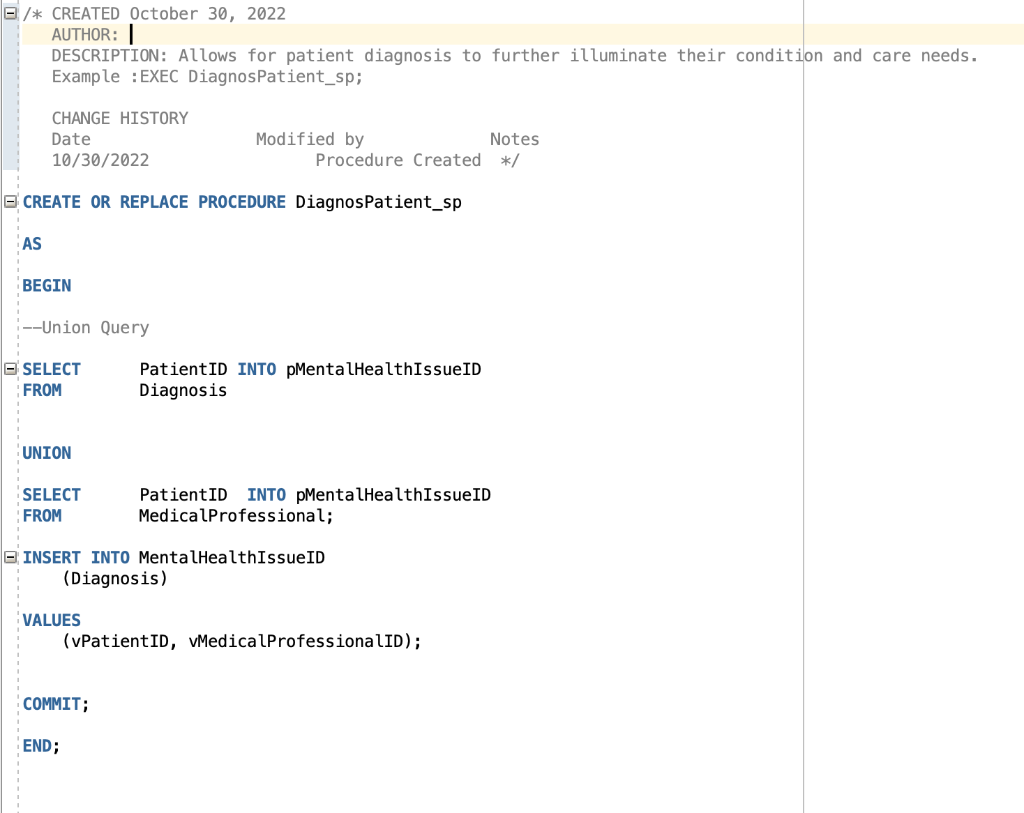Collapse the header comment block fold region
The image size is (1024, 813).
coord(9,13)
